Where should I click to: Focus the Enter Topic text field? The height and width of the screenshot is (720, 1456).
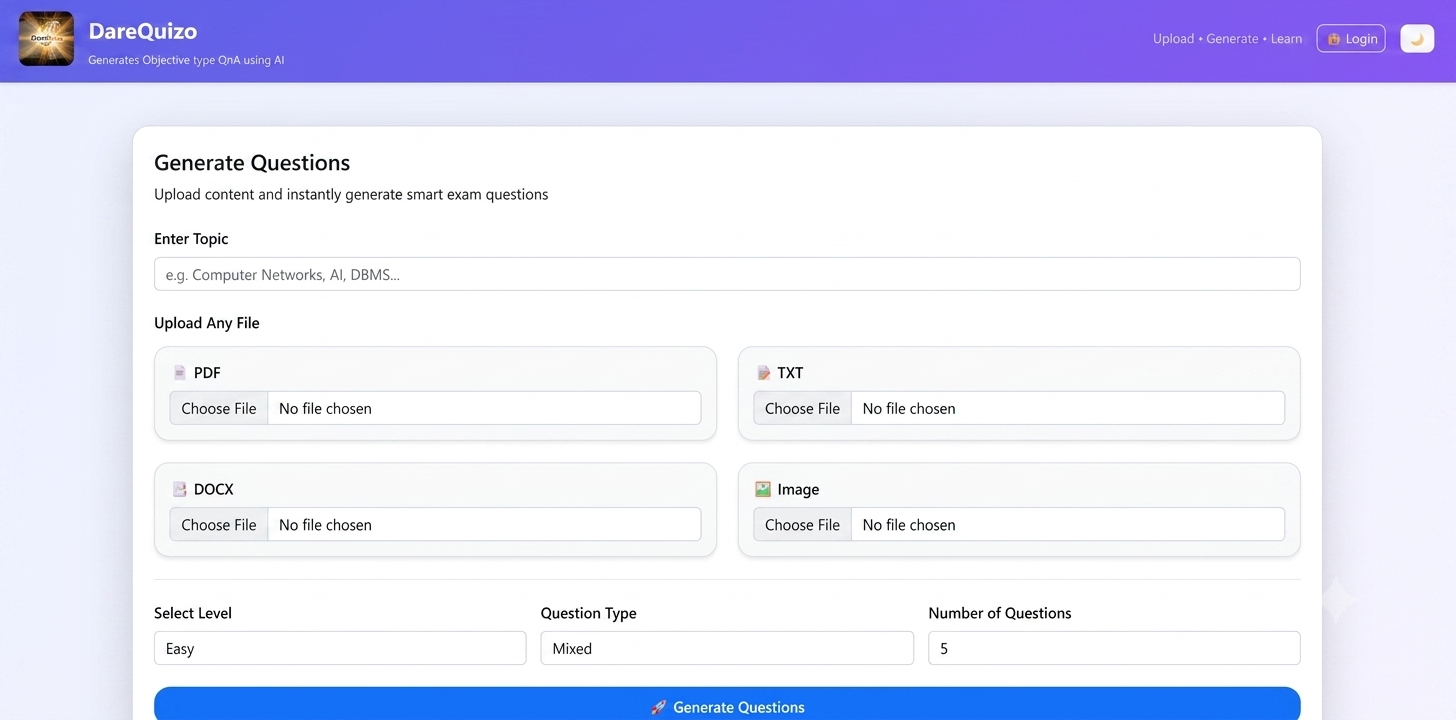pos(727,274)
